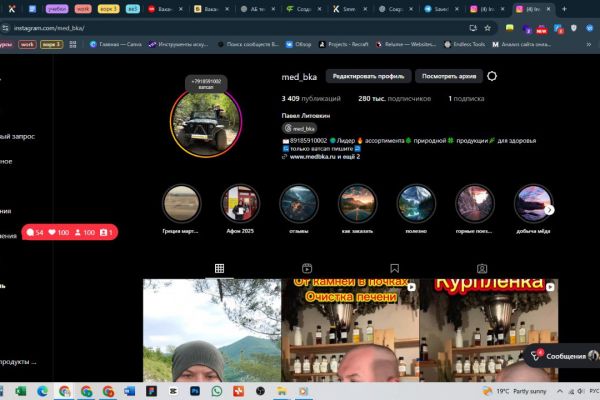
Task: Open the shield extension icon
Action: click(574, 28)
